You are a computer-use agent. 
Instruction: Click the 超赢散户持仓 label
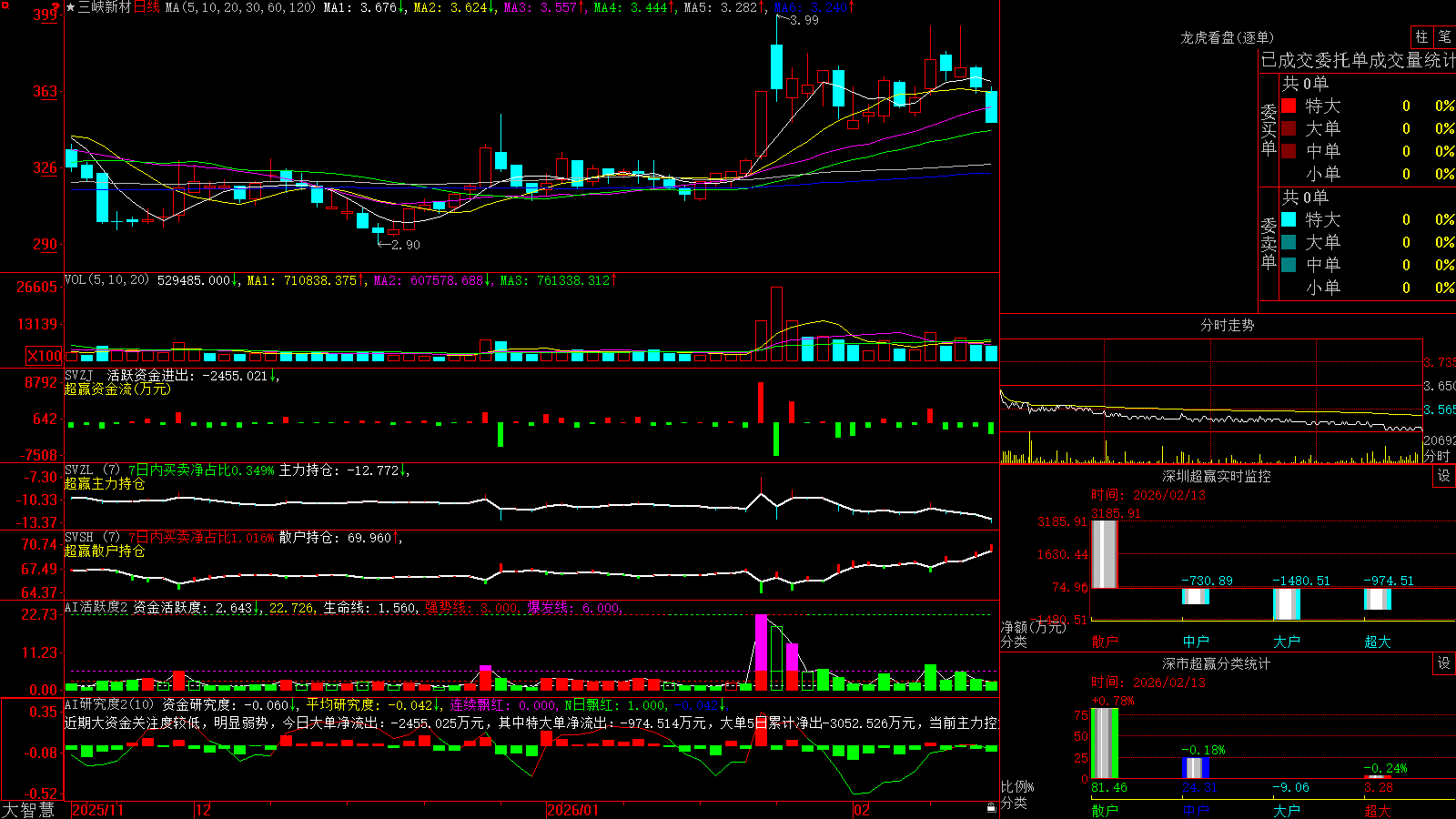pos(105,551)
